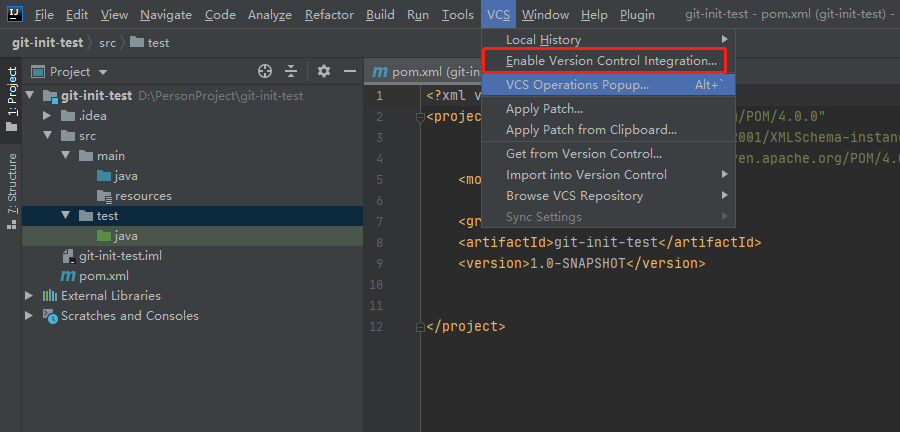This screenshot has height=432, width=900.
Task: Open the Analyze menu
Action: coord(270,15)
